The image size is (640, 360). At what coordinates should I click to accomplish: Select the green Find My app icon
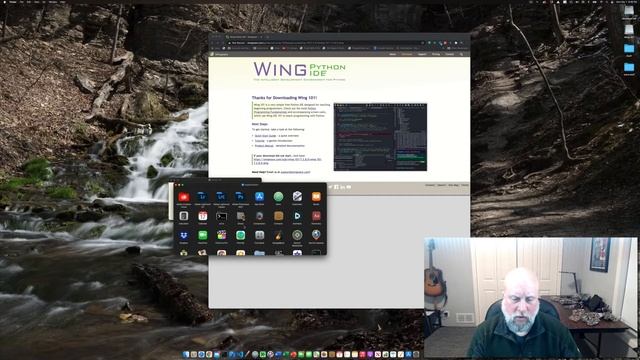[x=240, y=235]
